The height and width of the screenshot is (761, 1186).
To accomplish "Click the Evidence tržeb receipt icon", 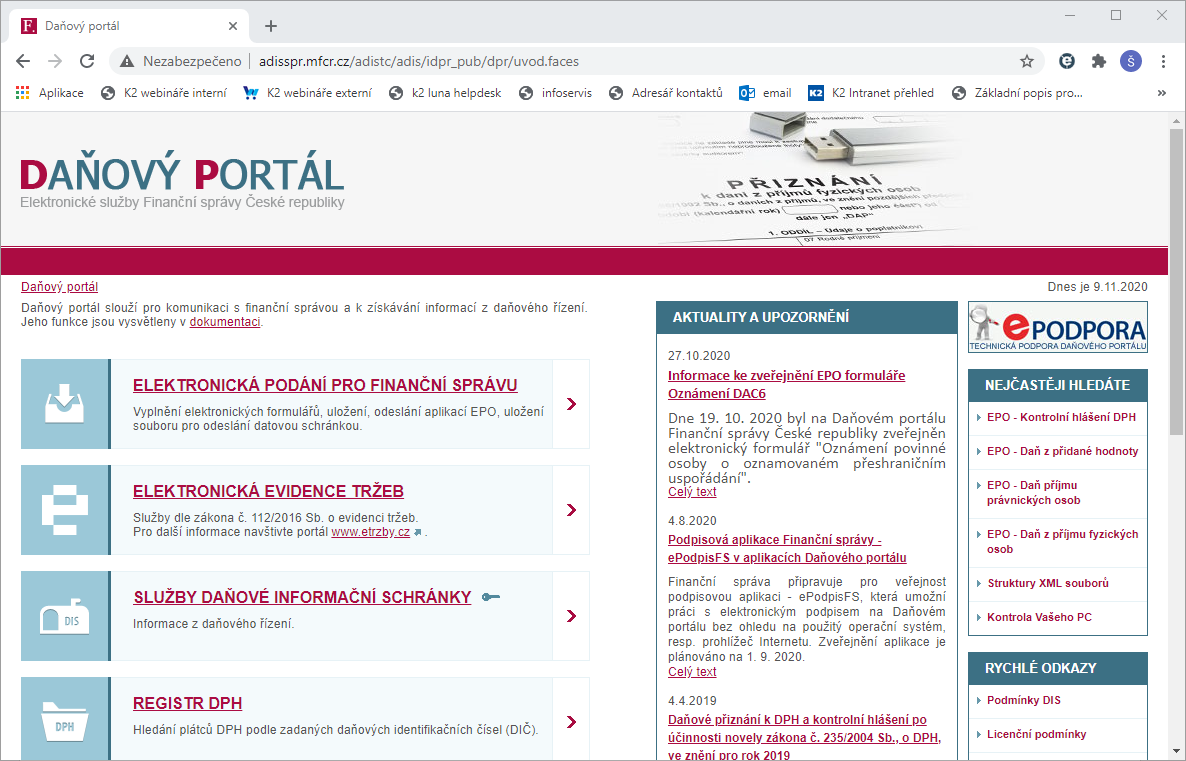I will coord(65,510).
